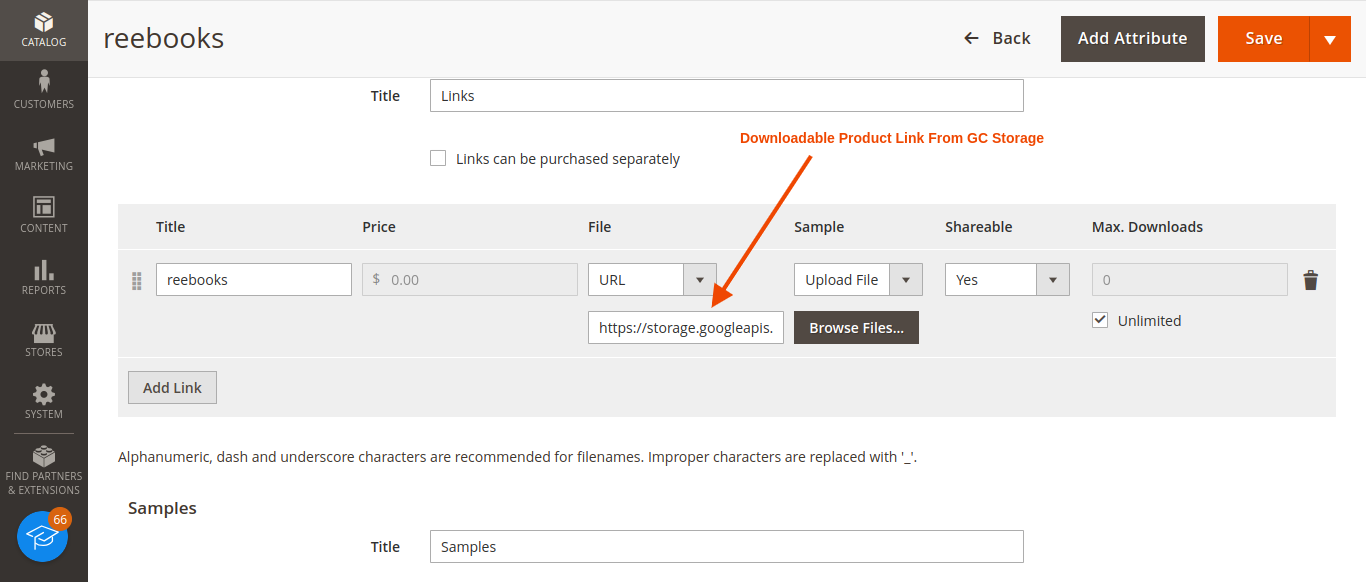Click the drag handle beside reebooks row
Viewport: 1366px width, 582px height.
136,281
